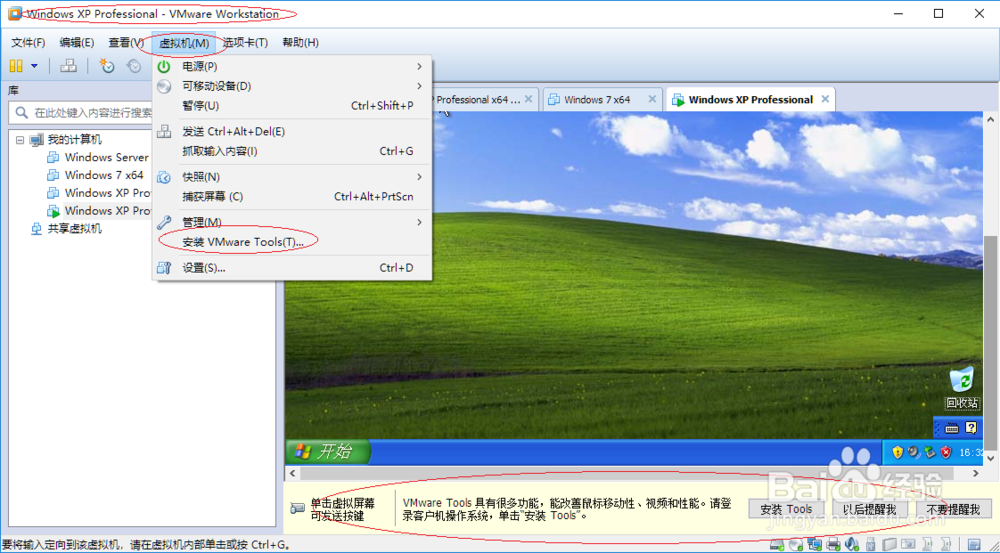Click the yellow shield icon in the XP tray

point(898,452)
